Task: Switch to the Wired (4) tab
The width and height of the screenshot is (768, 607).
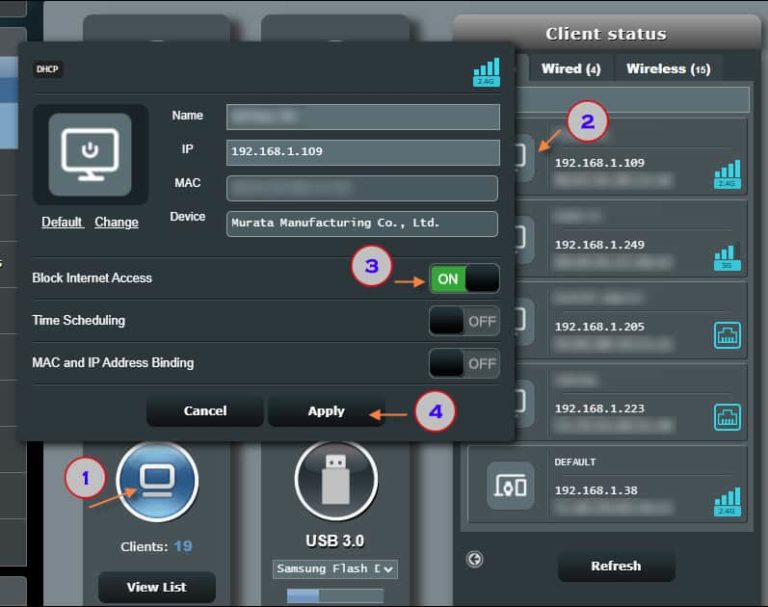Action: tap(571, 69)
